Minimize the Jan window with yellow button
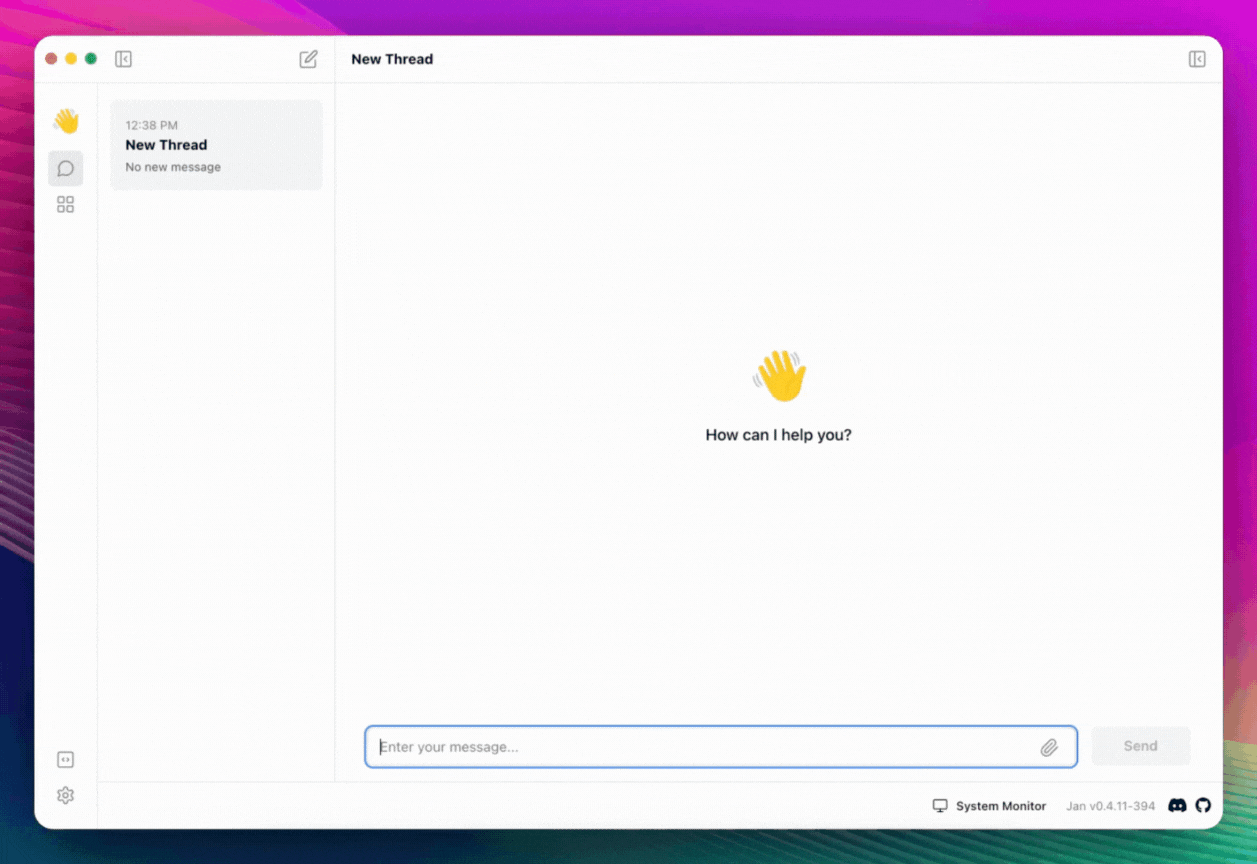 pos(71,59)
